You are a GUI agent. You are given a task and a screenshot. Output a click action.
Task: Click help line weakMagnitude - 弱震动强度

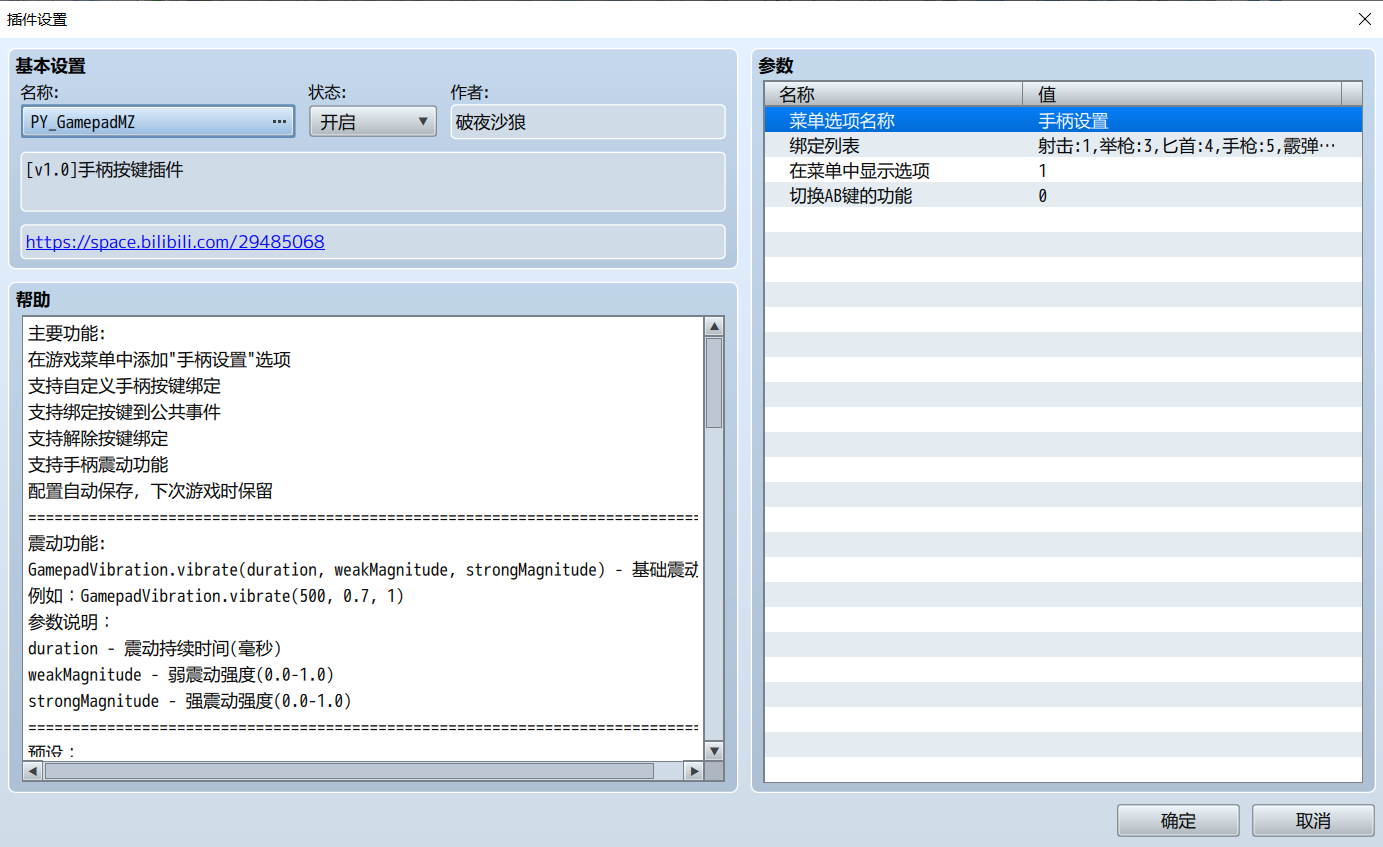(181, 675)
